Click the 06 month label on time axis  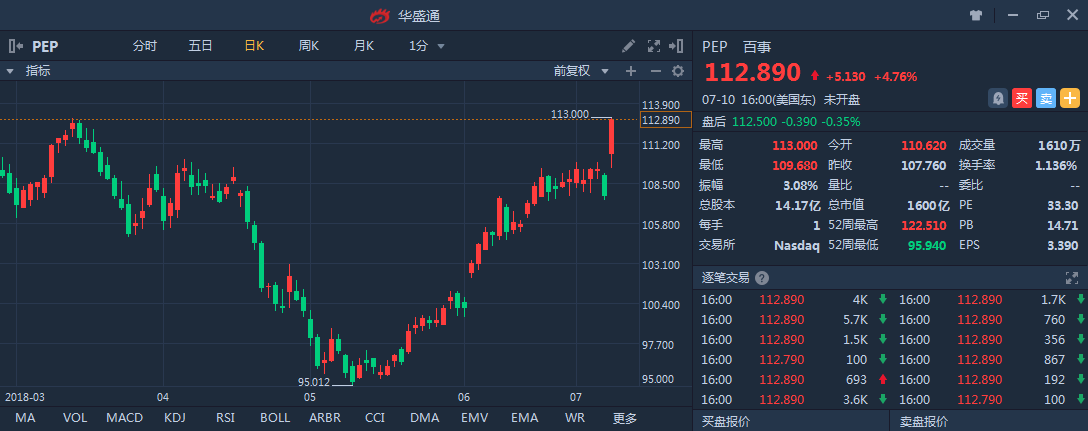pos(464,397)
